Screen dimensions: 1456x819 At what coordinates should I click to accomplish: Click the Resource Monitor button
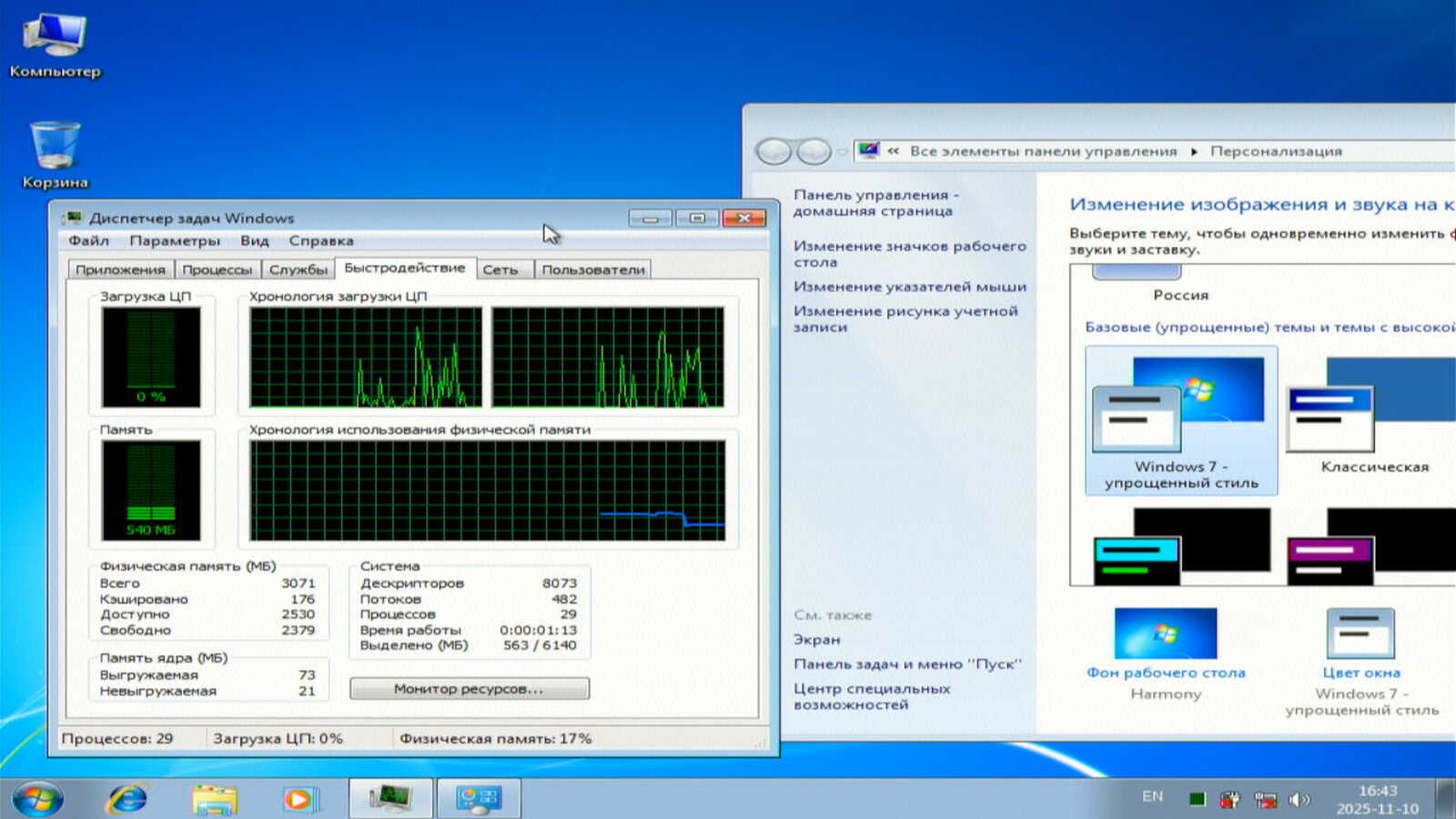[x=469, y=689]
